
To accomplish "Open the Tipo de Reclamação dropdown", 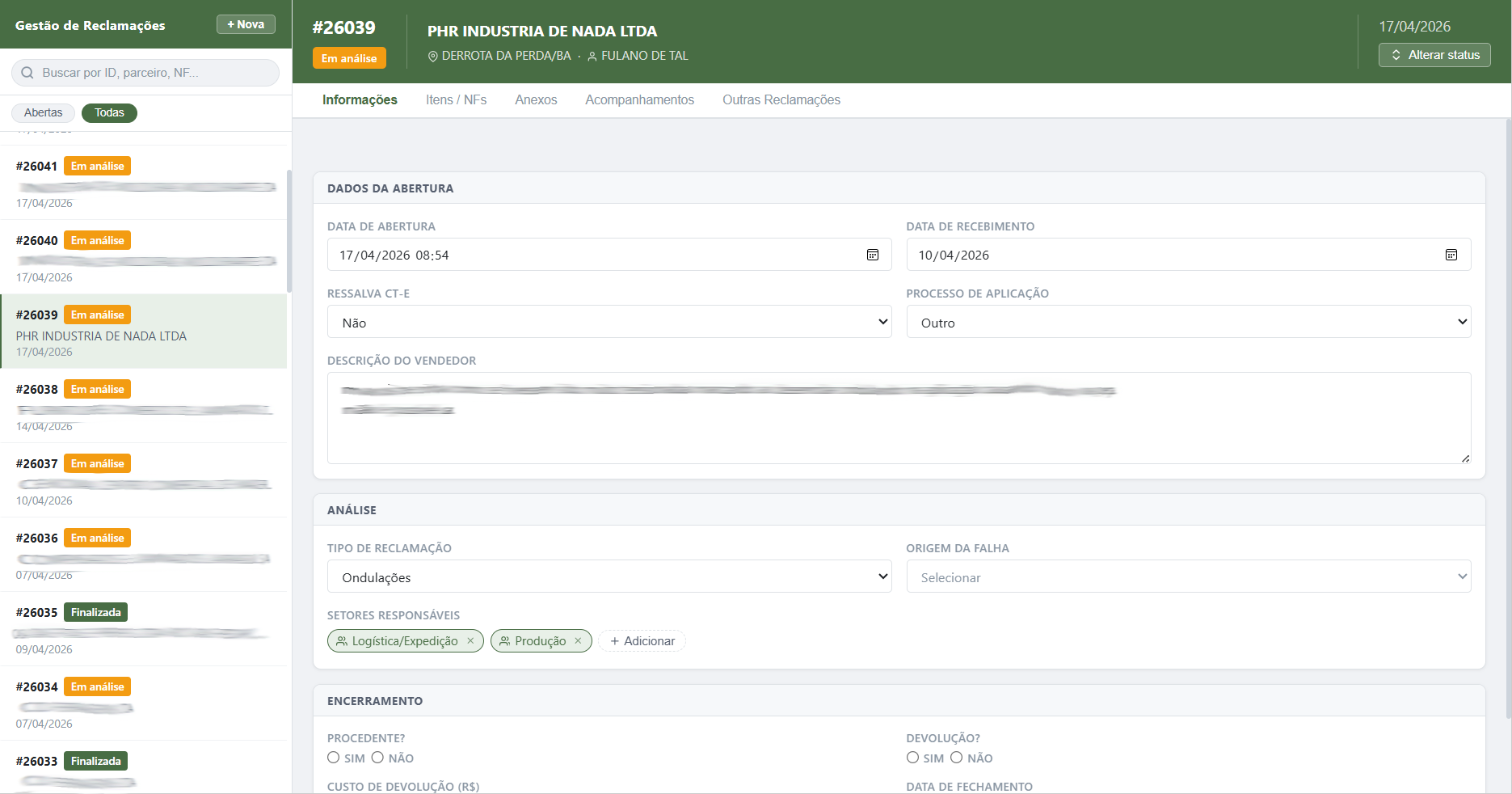I will tap(609, 576).
